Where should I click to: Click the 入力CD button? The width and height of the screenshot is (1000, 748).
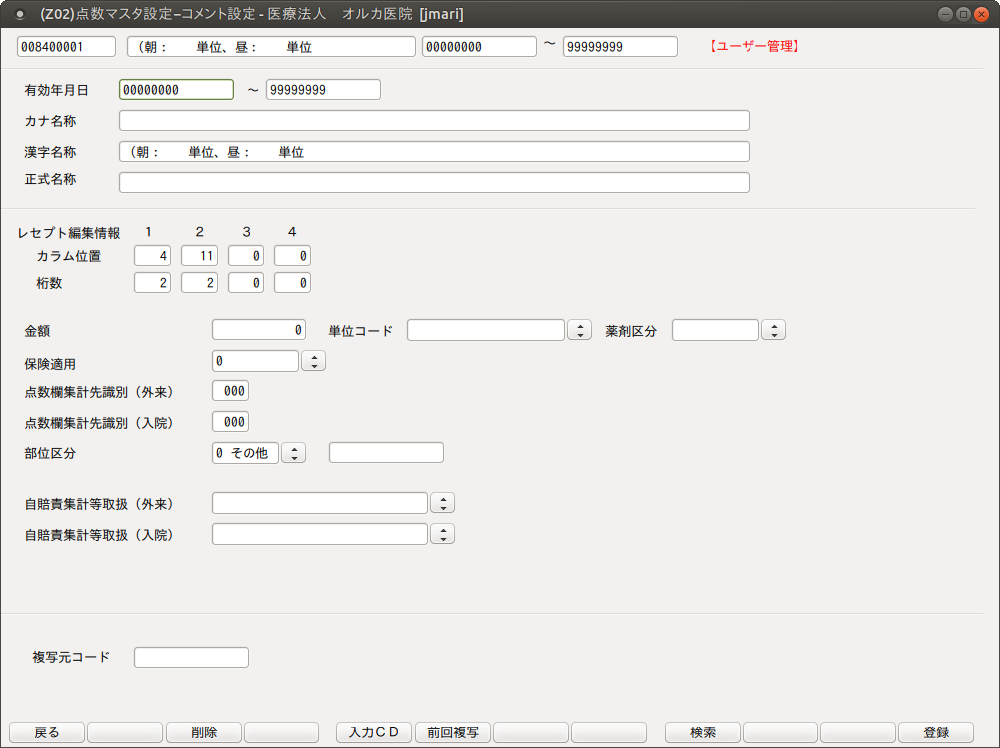pos(373,732)
